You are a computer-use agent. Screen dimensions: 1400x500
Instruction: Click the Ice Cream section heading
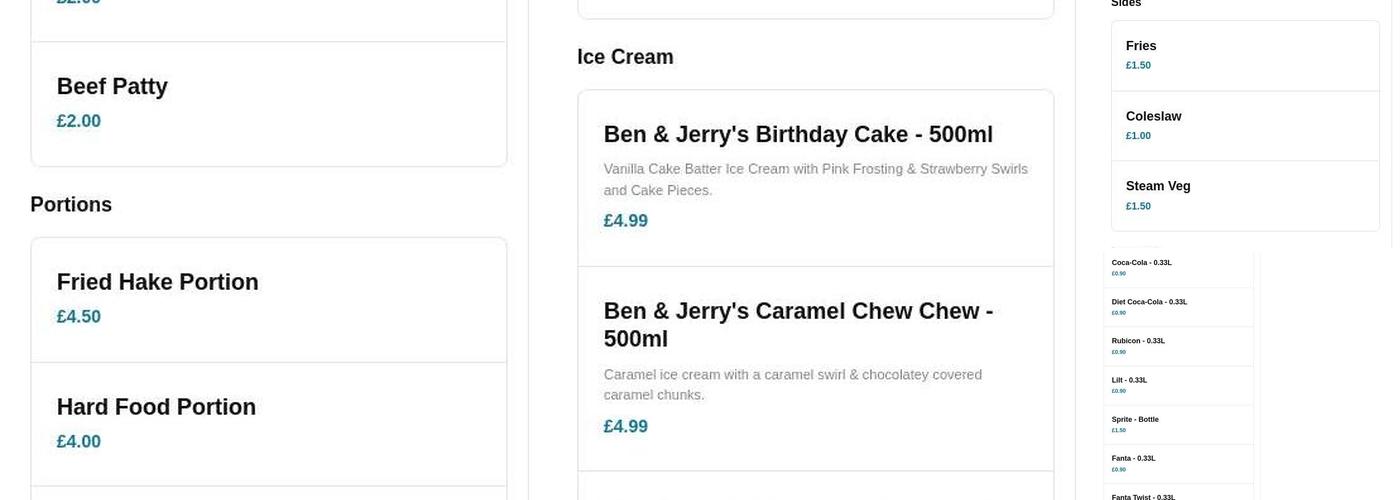click(625, 57)
